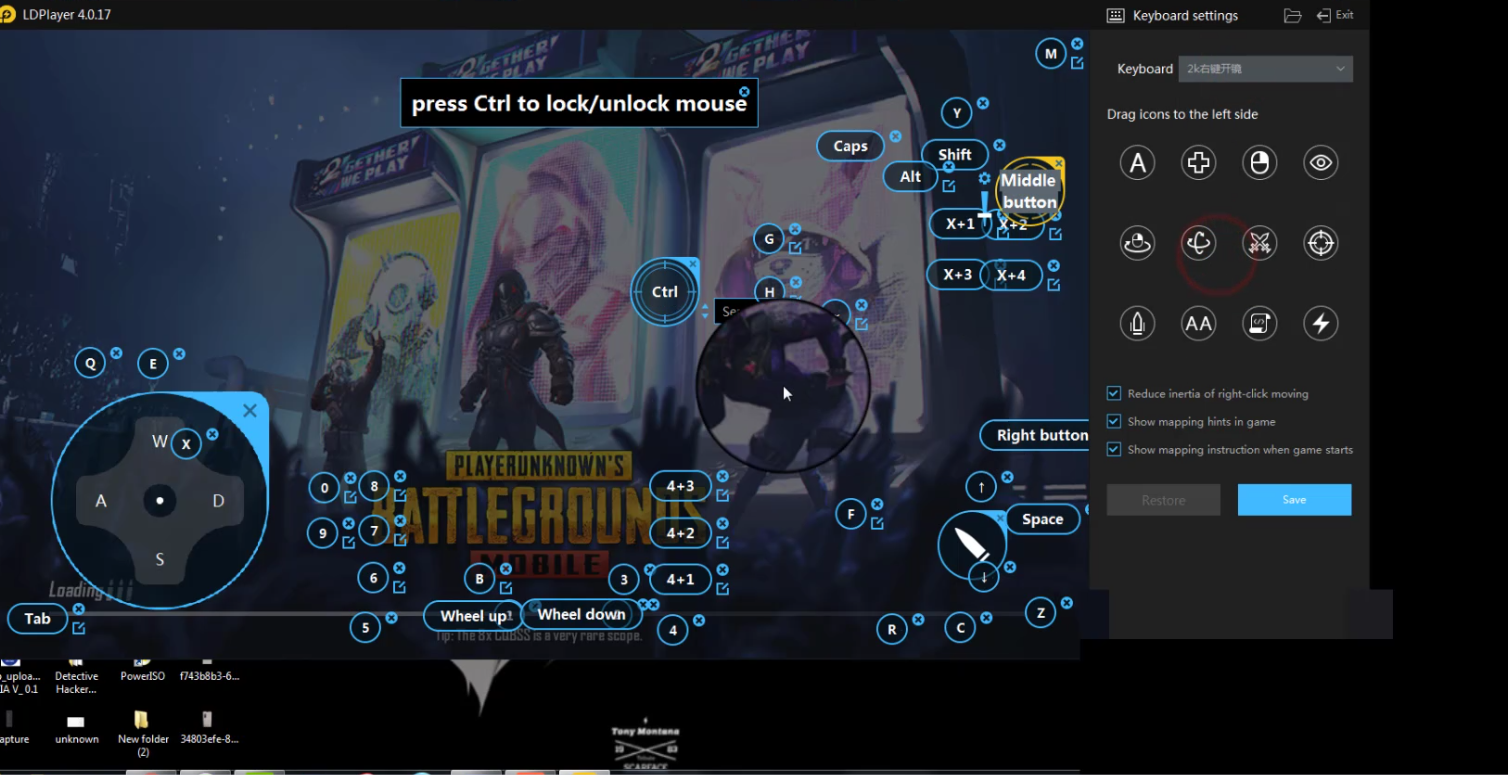
Task: Select the up arrow key mapping
Action: point(981,487)
